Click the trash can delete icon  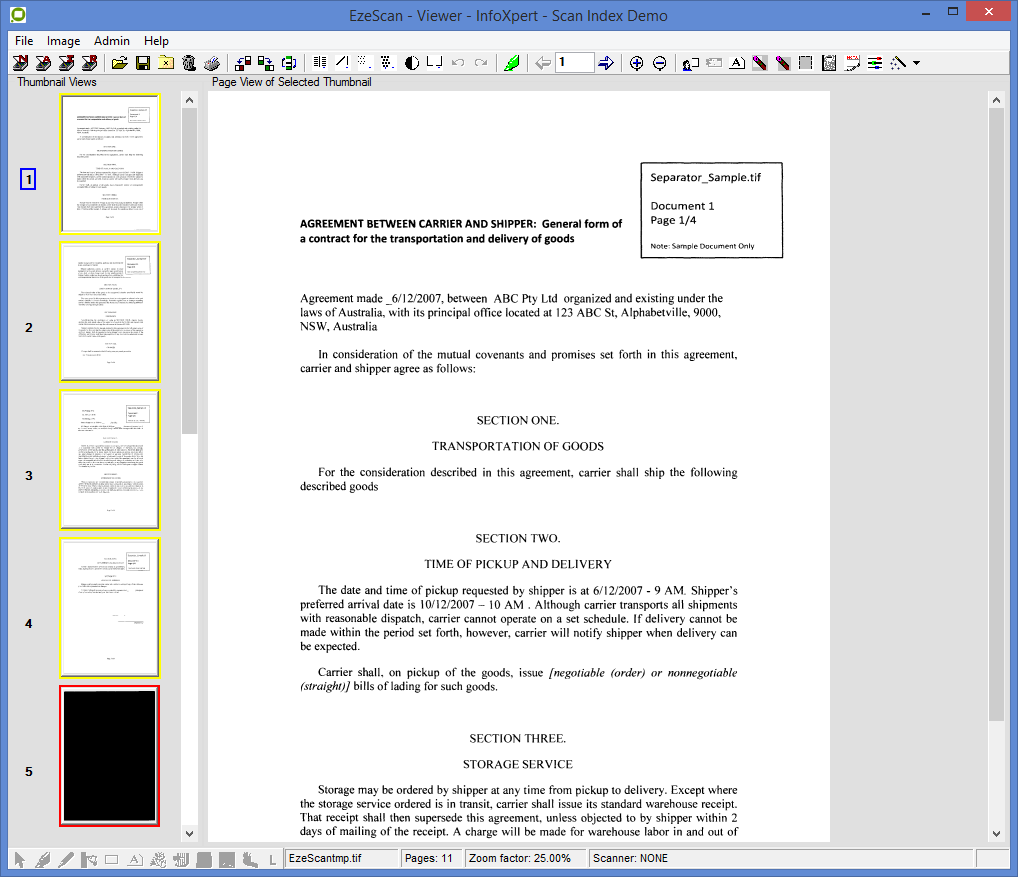click(188, 63)
